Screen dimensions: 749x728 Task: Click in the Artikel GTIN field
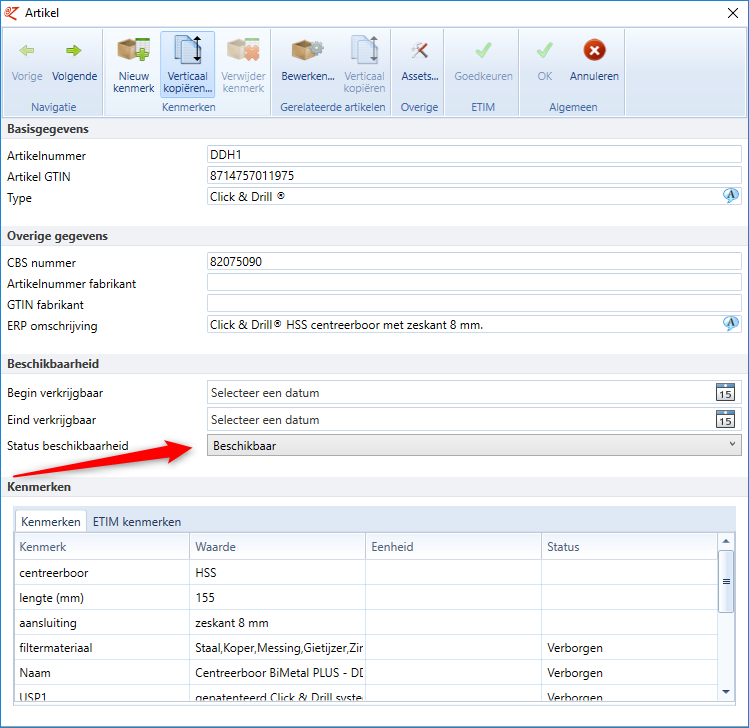pyautogui.click(x=474, y=175)
